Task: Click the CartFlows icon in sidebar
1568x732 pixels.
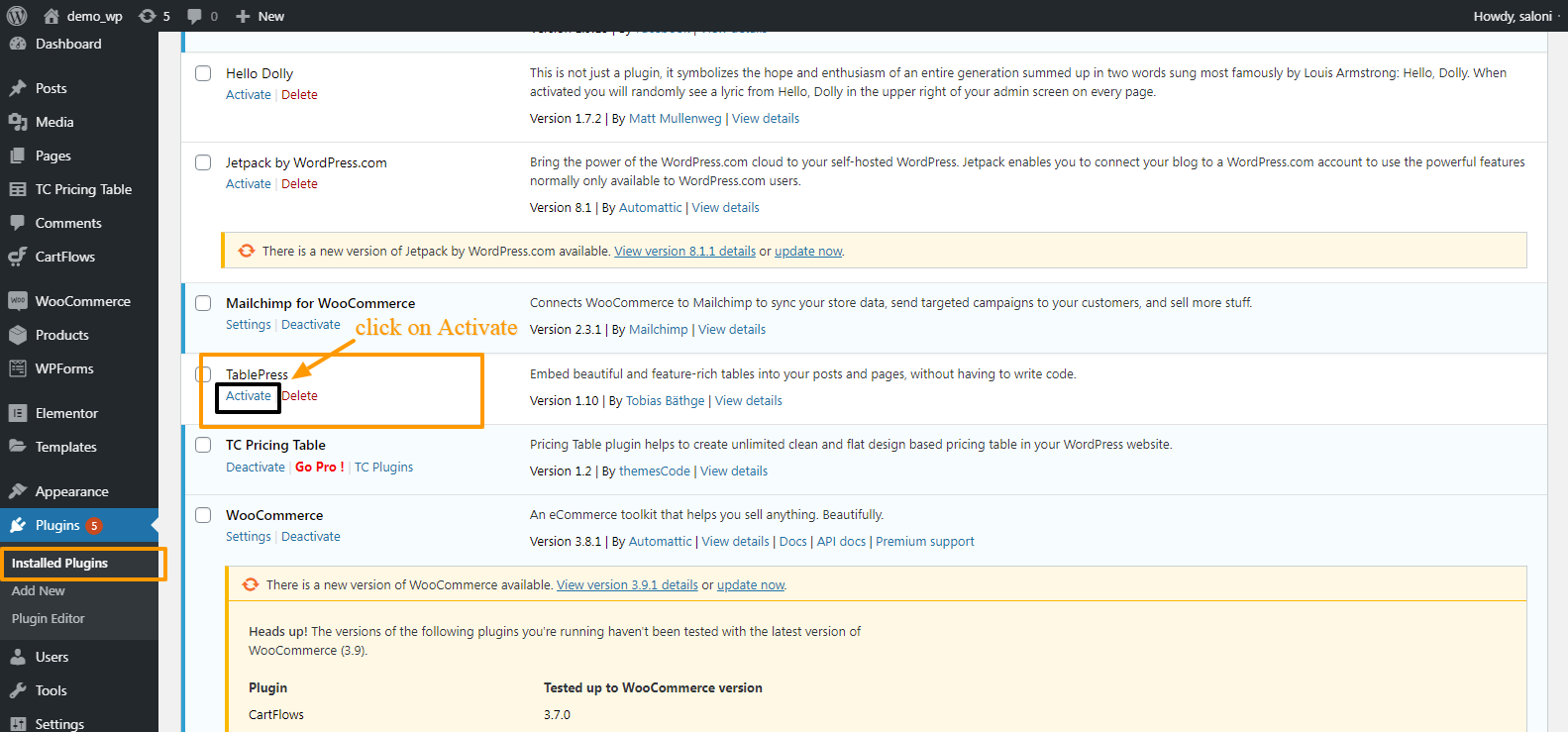Action: [x=17, y=257]
